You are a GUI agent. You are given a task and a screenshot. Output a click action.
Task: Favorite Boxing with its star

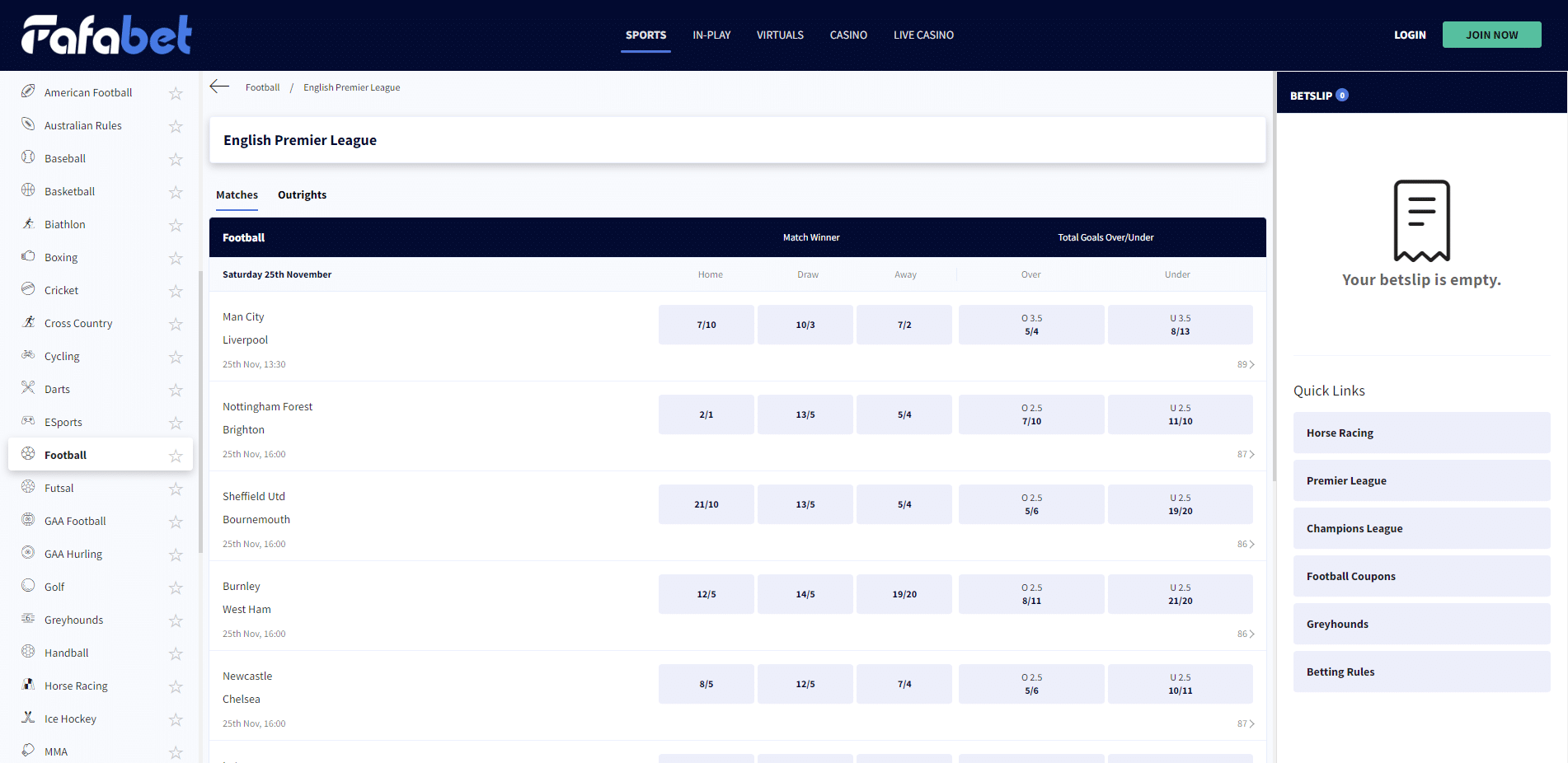click(x=176, y=258)
